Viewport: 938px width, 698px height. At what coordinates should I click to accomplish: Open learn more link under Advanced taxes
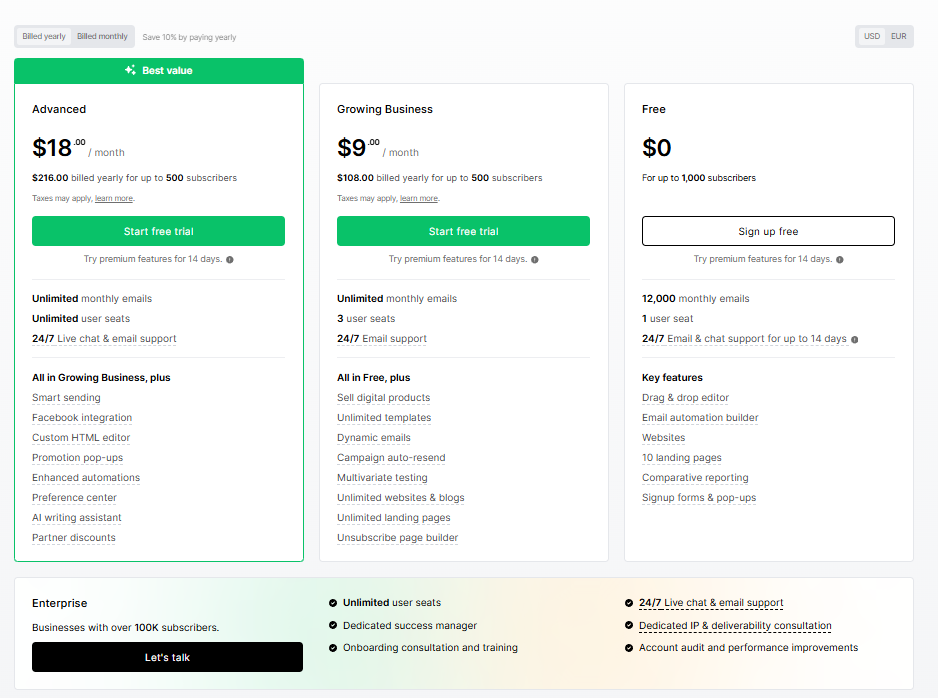(113, 199)
